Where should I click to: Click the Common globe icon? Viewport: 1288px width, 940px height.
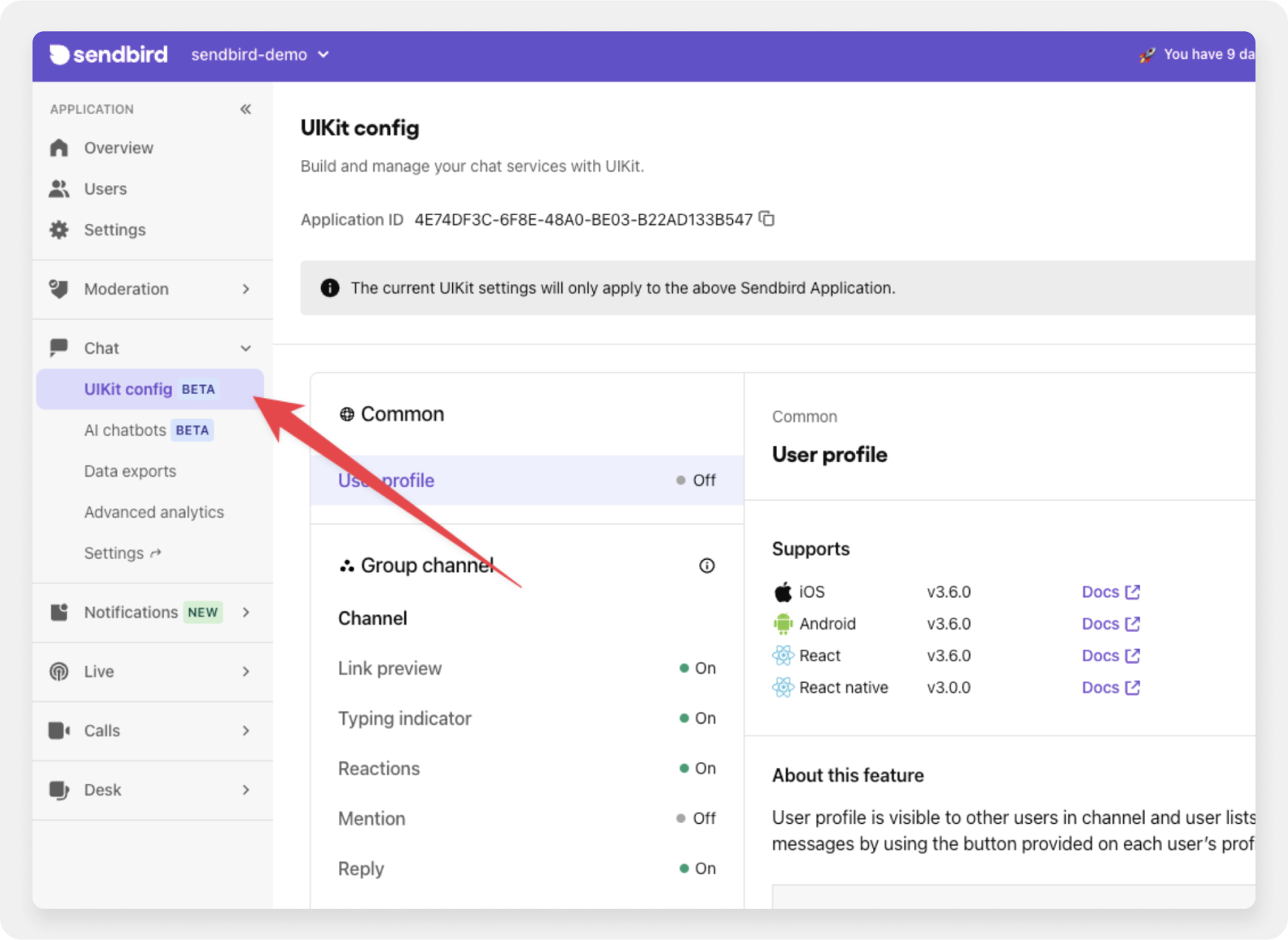pyautogui.click(x=347, y=414)
